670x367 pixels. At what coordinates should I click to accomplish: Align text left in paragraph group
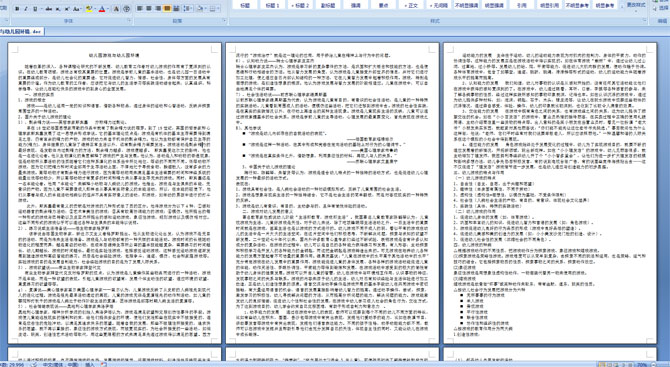pos(139,9)
